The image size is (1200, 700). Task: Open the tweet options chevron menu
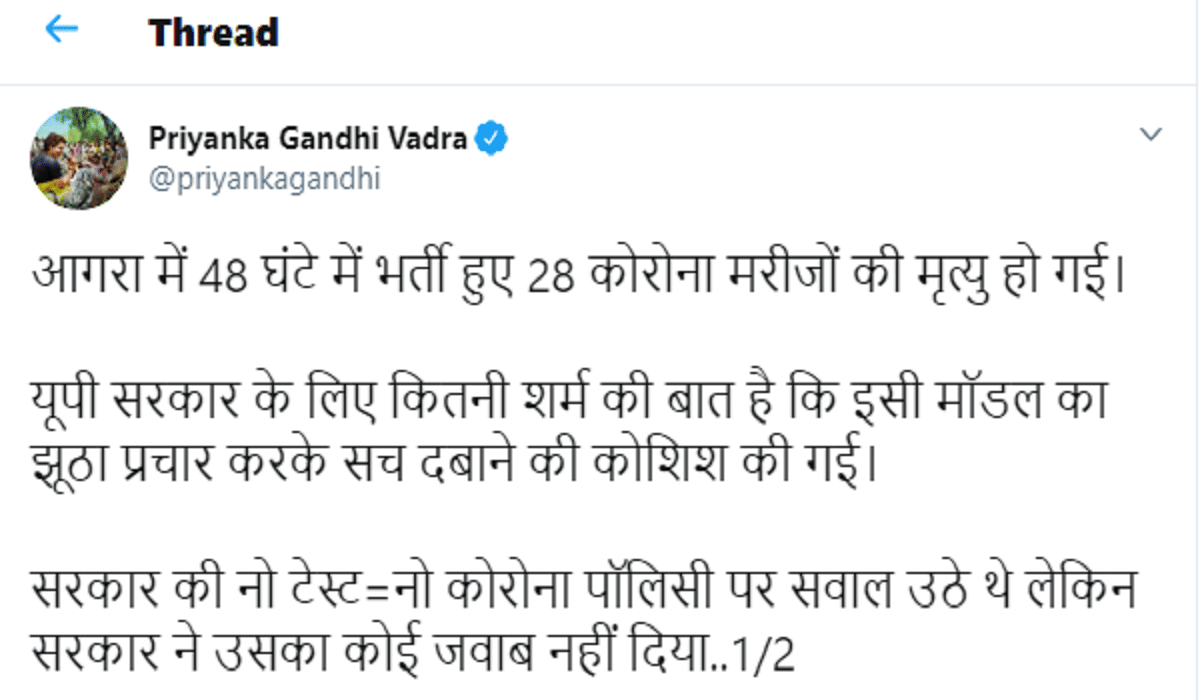coord(1151,134)
